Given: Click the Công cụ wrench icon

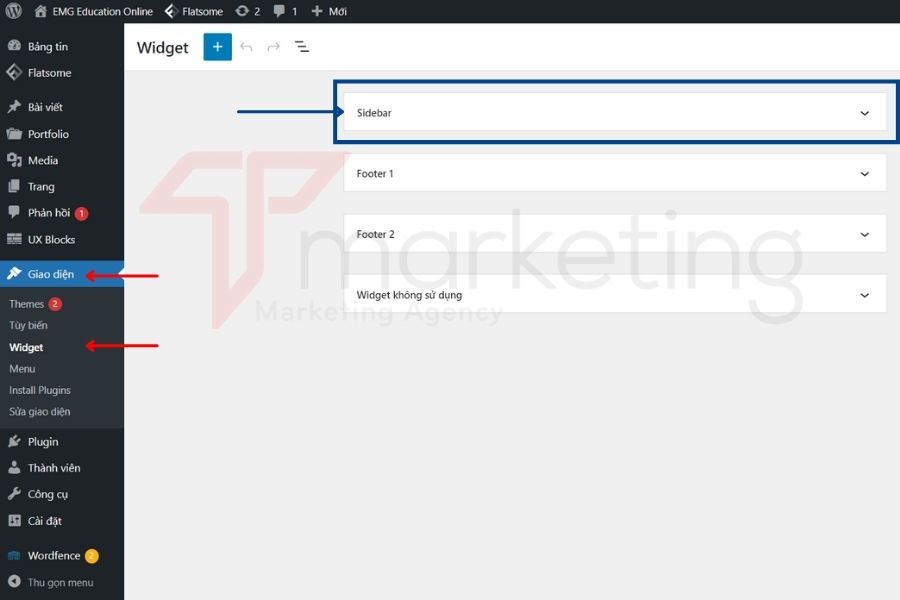Looking at the screenshot, I should [14, 494].
